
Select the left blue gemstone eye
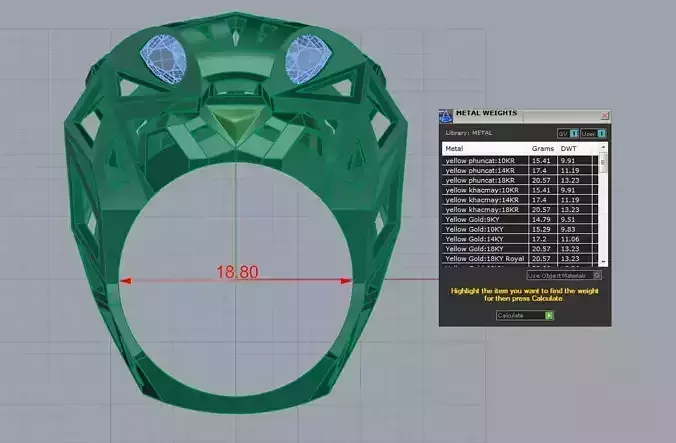tap(163, 59)
